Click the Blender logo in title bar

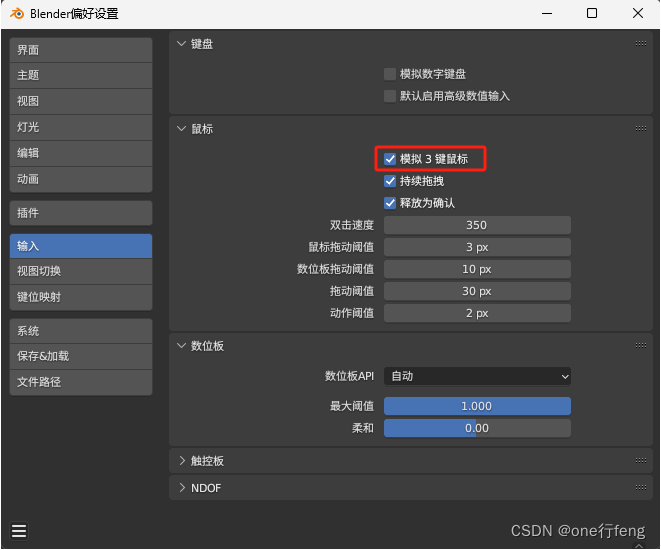pos(17,13)
